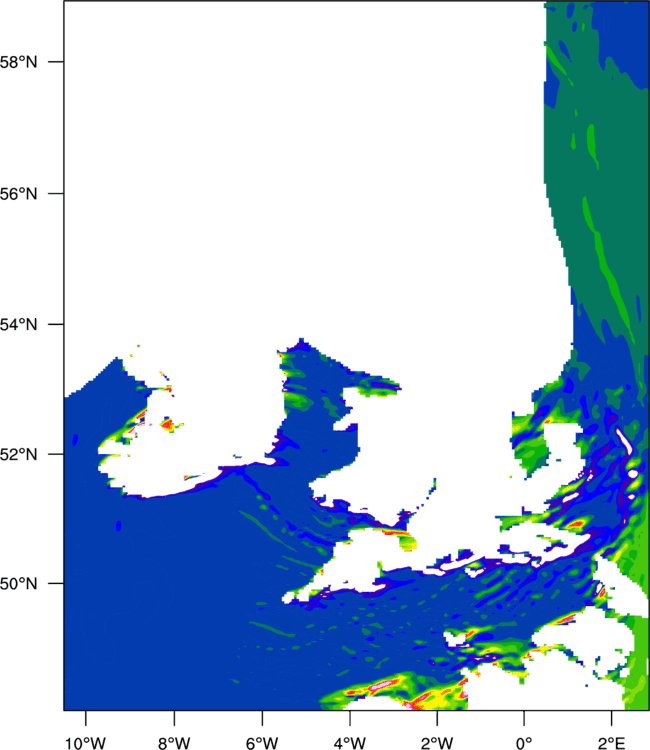650x750 pixels.
Task: Click the 50°N latitude label
Action: point(18,584)
